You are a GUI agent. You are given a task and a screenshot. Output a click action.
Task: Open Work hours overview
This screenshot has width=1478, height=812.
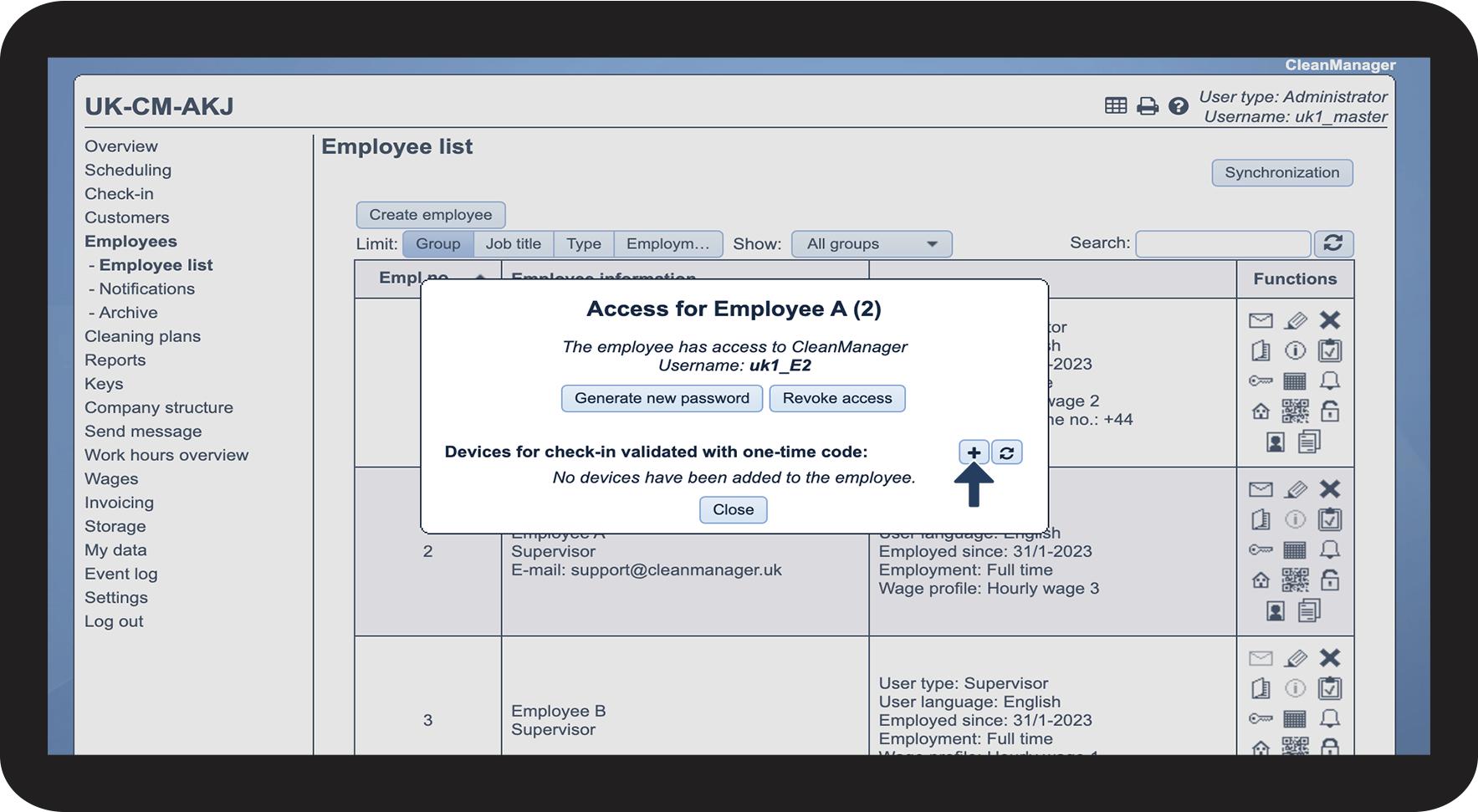(166, 455)
